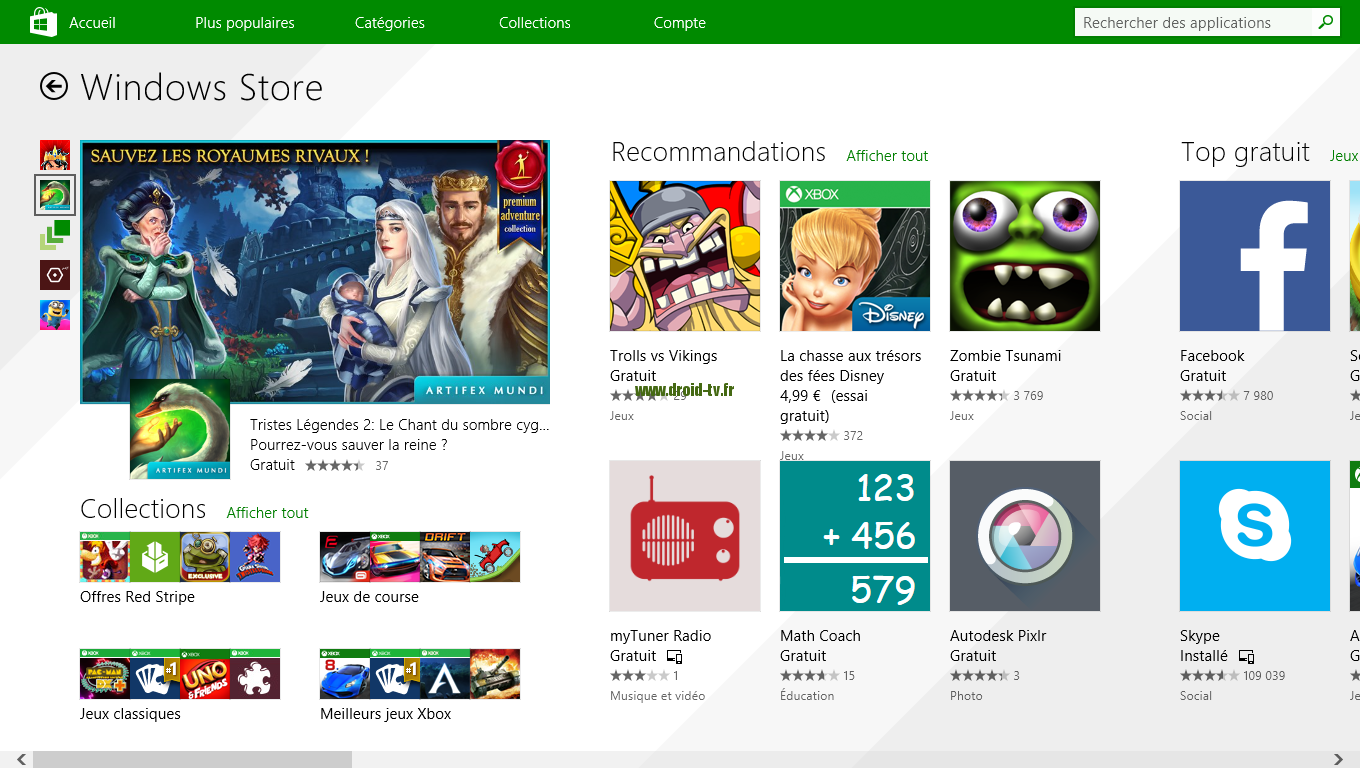Click the Autodesk Pixlr title text
This screenshot has width=1360, height=768.
(x=998, y=636)
